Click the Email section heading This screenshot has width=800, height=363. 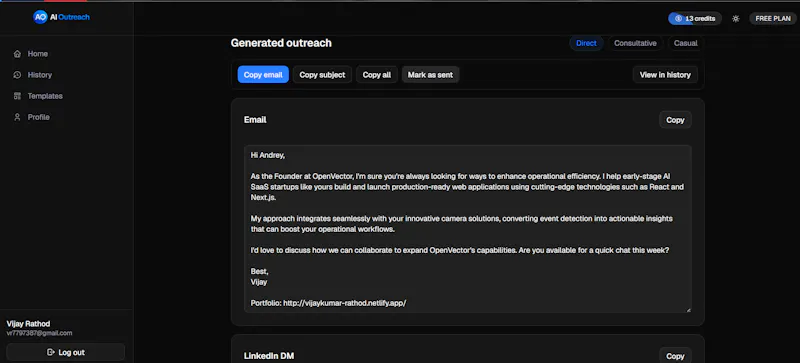255,119
